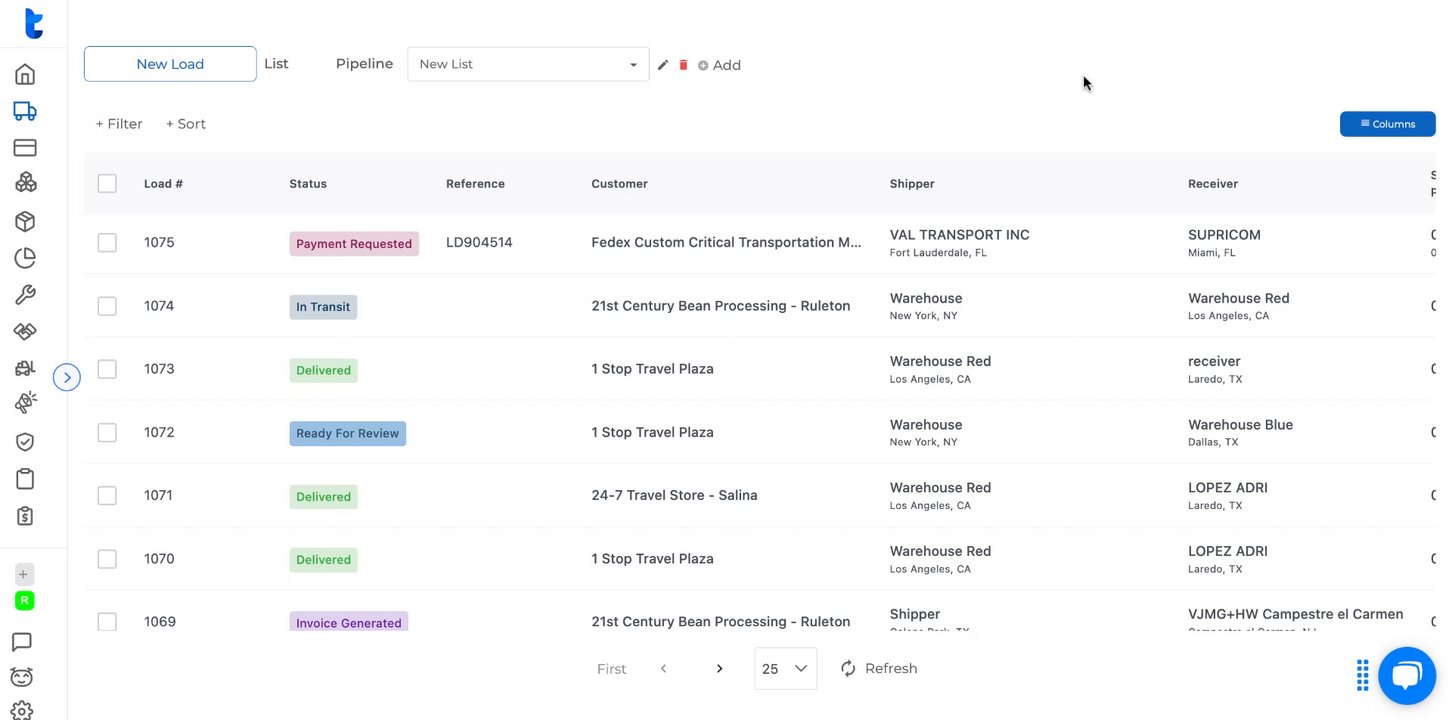Switch to the Pipeline view tab

pyautogui.click(x=364, y=64)
